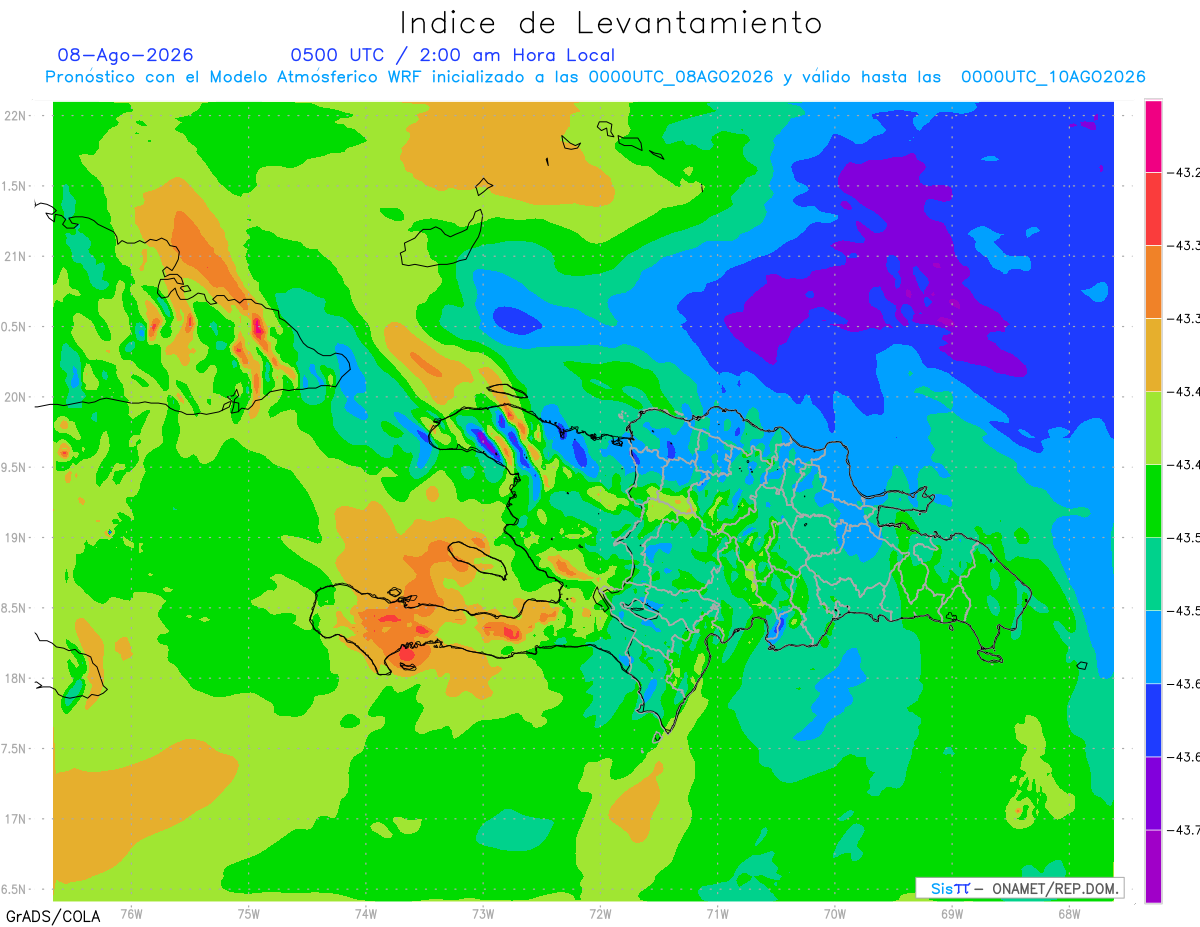The image size is (1200, 927).
Task: Pick the bright green color bar swatch
Action: point(1153,500)
